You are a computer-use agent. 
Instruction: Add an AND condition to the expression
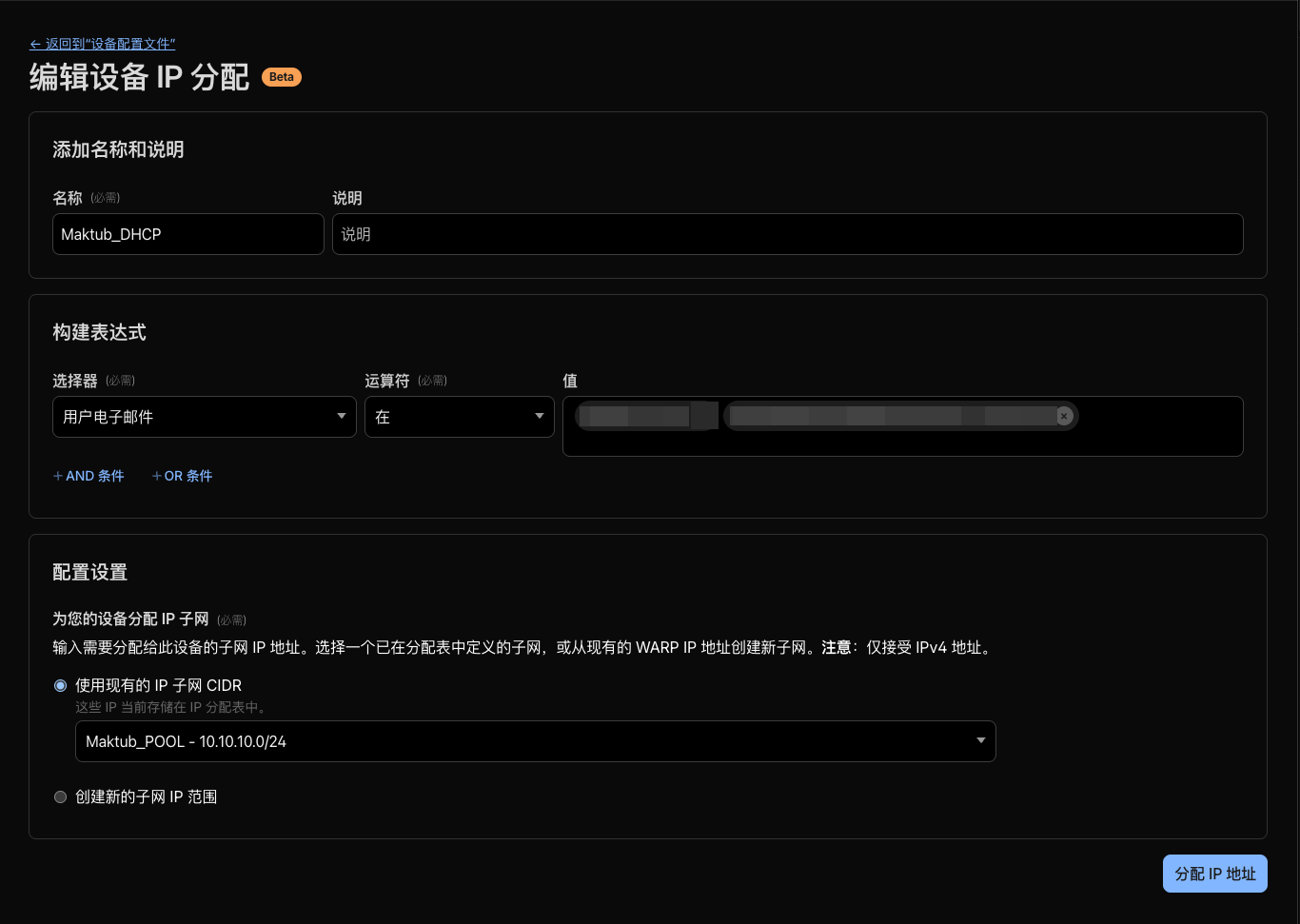tap(89, 476)
